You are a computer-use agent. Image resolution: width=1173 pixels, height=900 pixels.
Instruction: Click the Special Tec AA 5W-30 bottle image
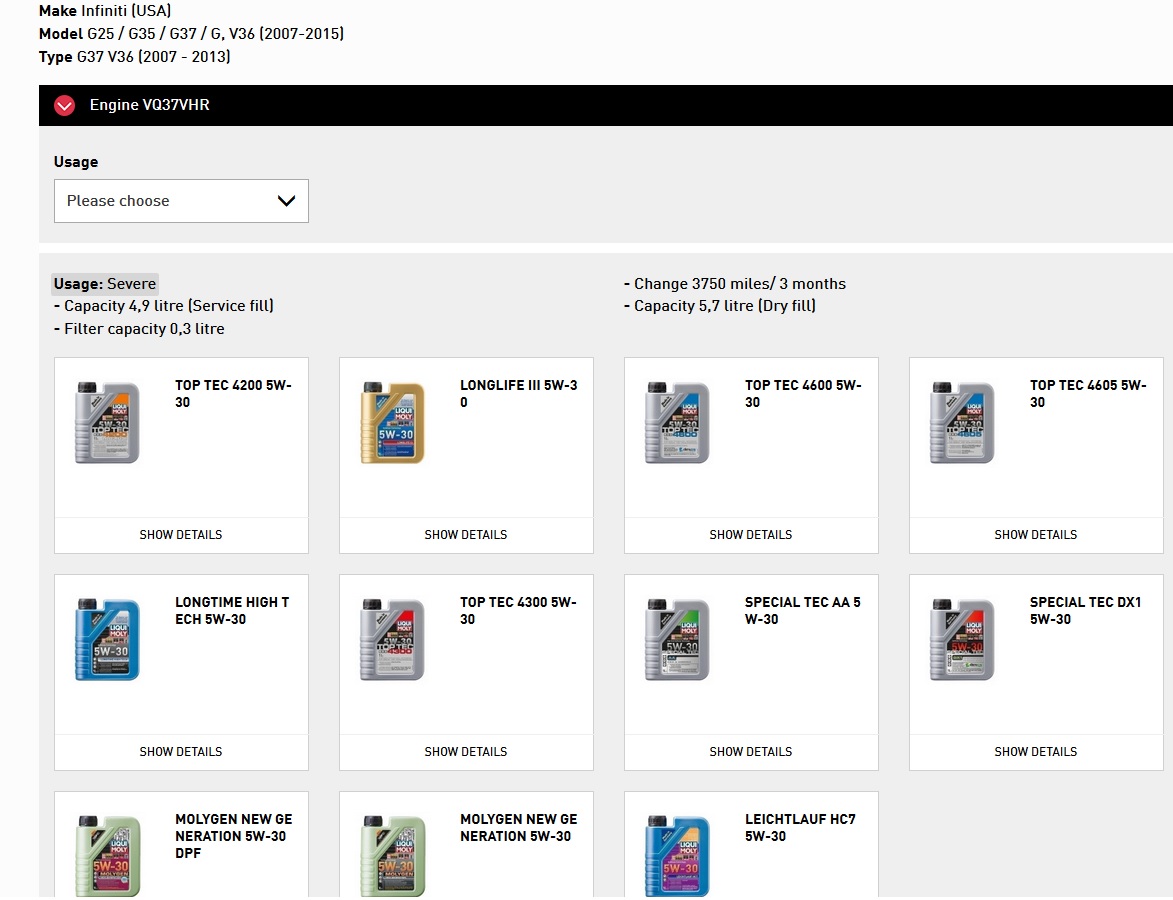tap(678, 639)
